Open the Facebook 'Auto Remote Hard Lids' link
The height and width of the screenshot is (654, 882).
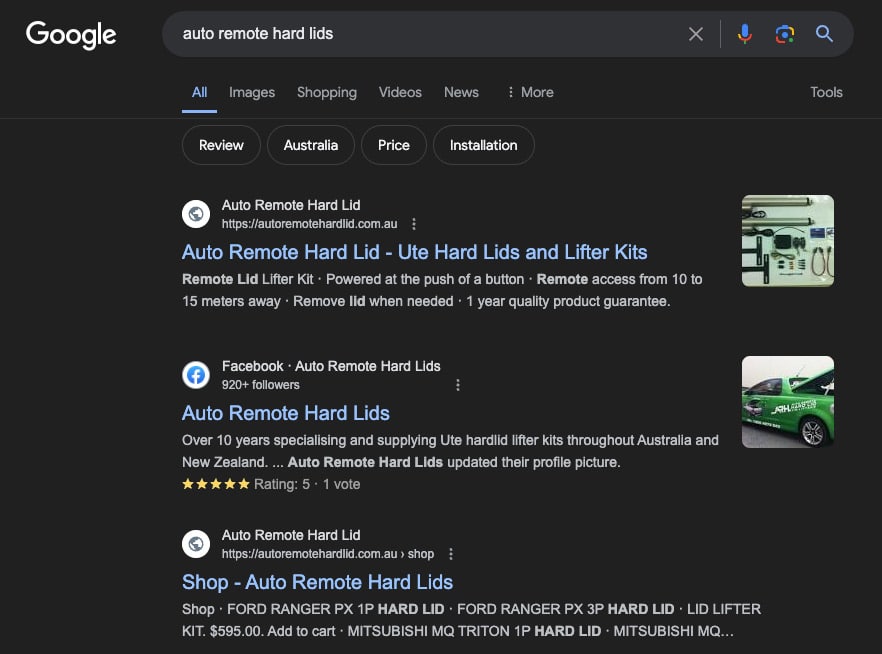tap(286, 413)
